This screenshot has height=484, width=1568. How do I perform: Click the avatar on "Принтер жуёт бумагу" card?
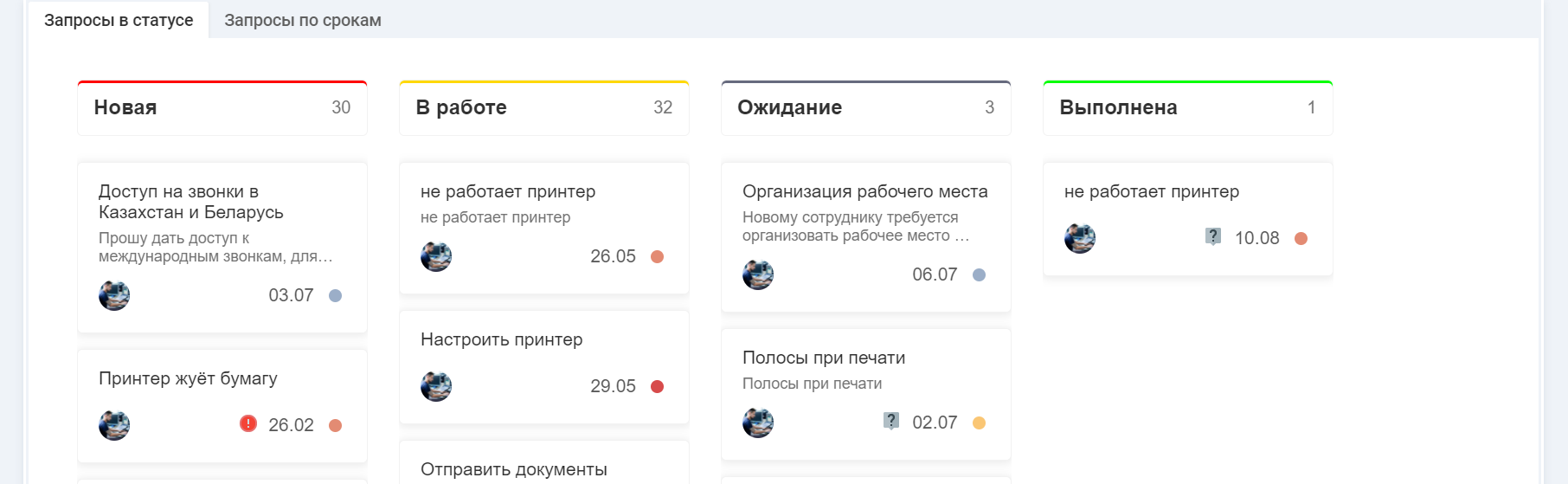[x=114, y=425]
